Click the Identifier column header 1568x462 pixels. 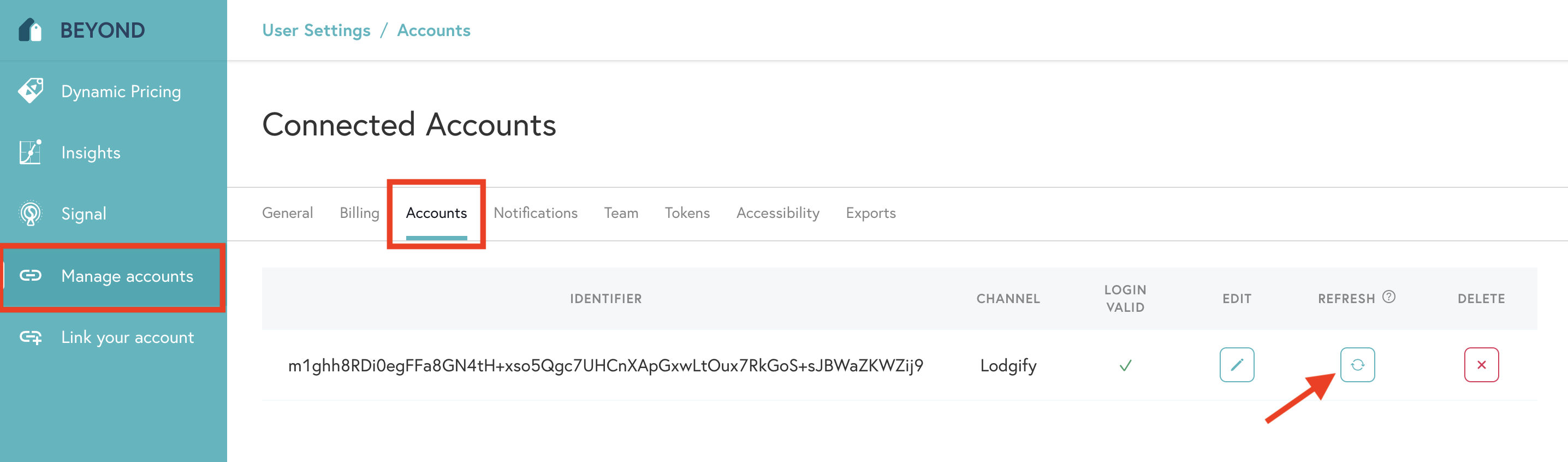tap(605, 298)
